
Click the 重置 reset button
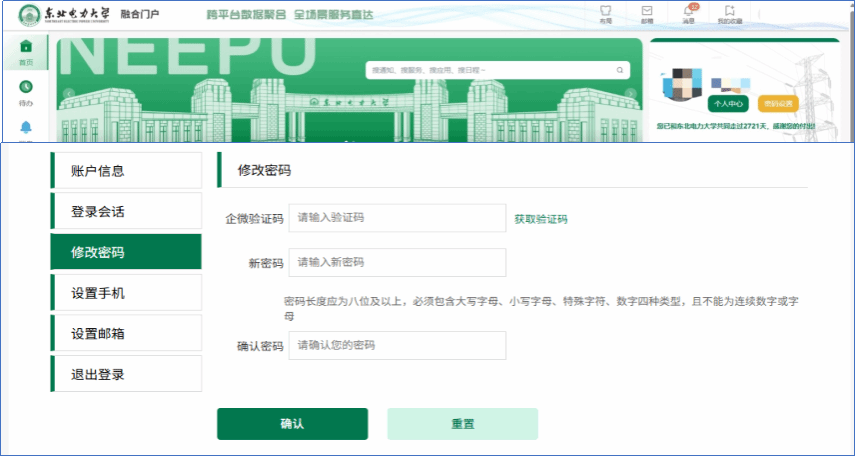(x=462, y=424)
